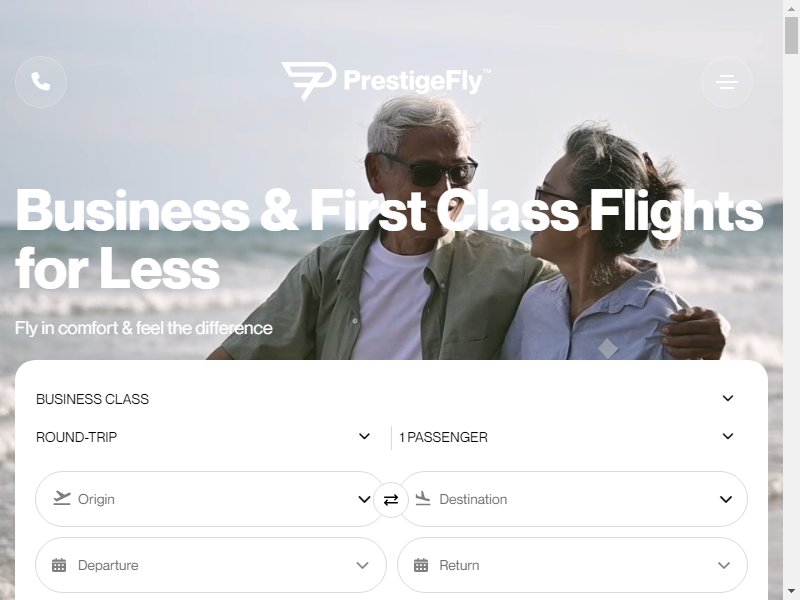The width and height of the screenshot is (800, 600).
Task: Expand the Origin field chevron
Action: pos(364,499)
